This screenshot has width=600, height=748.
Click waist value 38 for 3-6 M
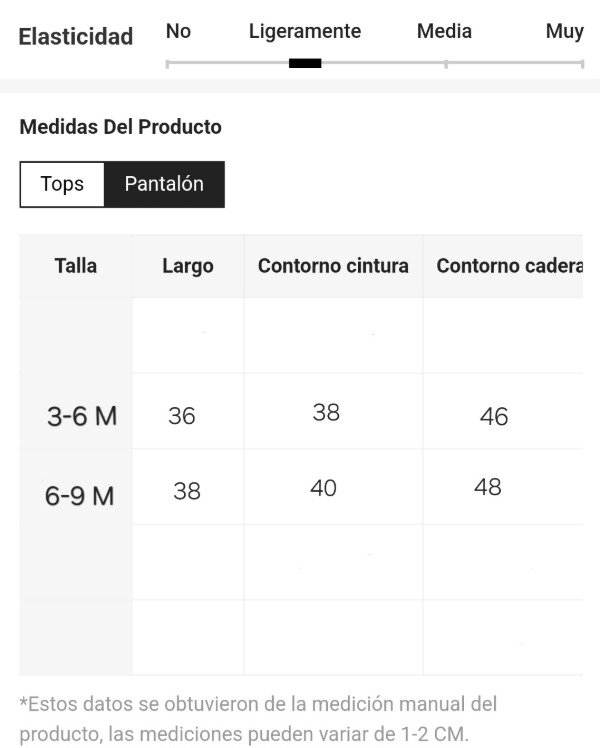pos(326,412)
